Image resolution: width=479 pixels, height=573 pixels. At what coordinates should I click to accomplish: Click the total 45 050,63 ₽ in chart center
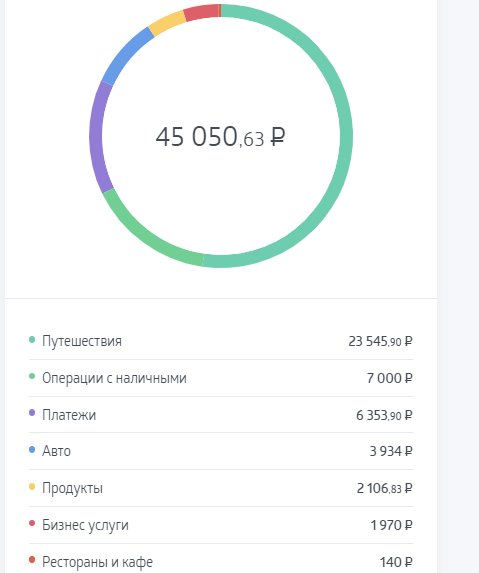point(220,137)
